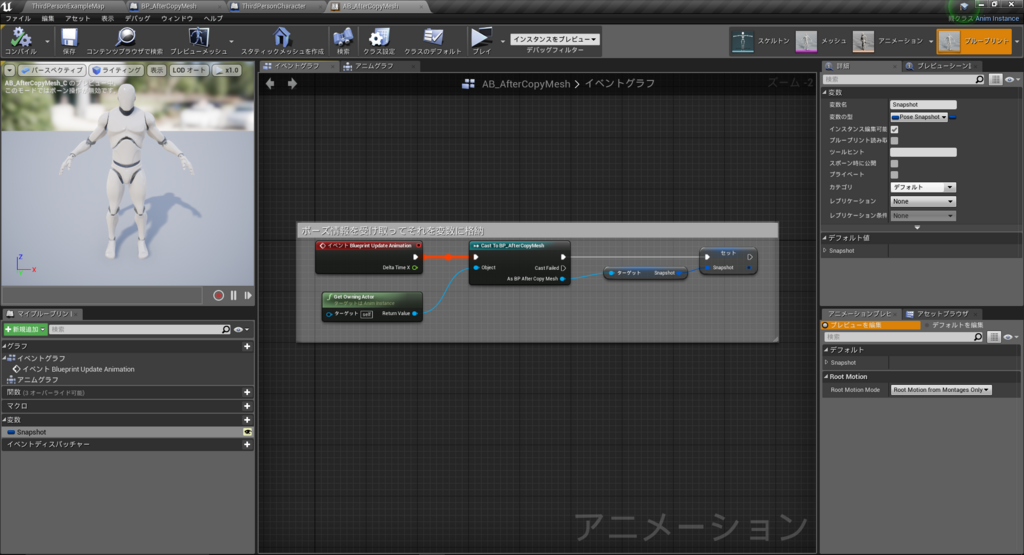The width and height of the screenshot is (1024, 555).
Task: Click the Save toolbar icon
Action: (69, 38)
